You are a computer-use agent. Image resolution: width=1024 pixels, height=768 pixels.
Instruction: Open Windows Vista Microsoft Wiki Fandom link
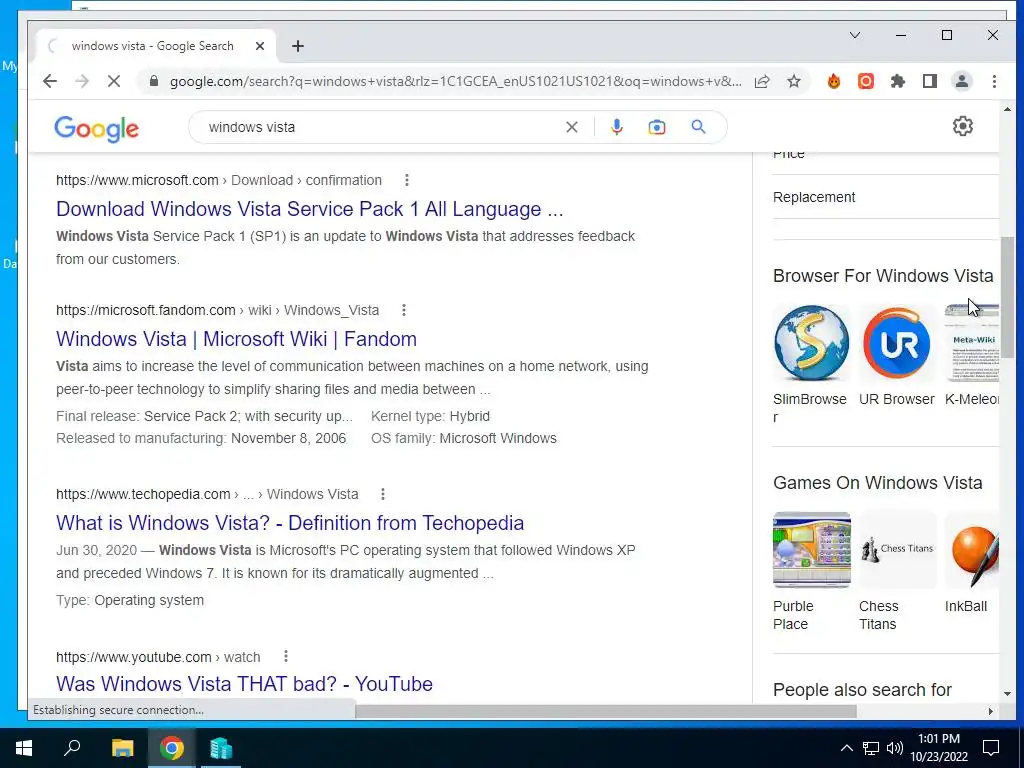point(236,339)
